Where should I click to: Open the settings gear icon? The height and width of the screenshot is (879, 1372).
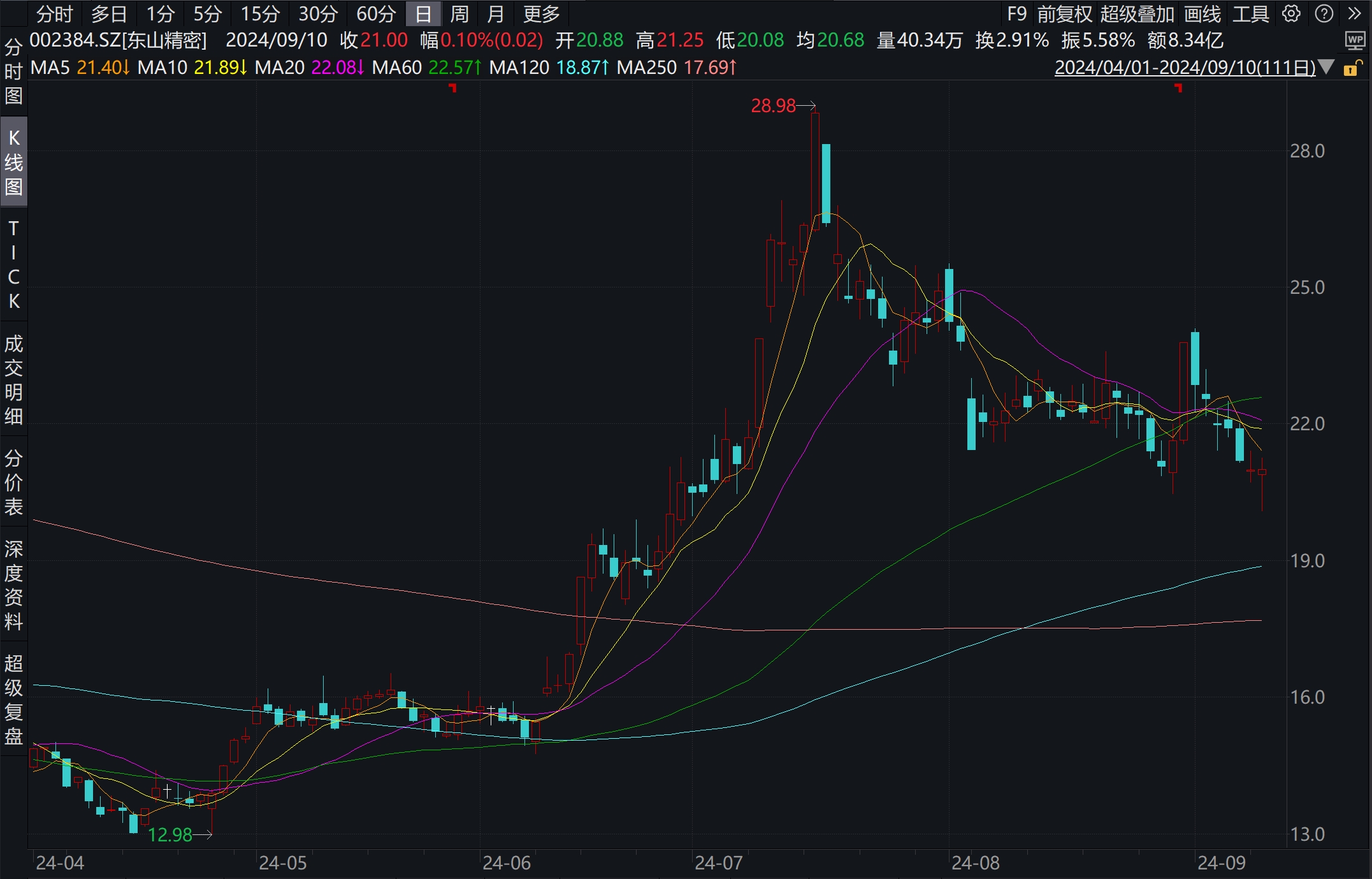(x=1291, y=13)
